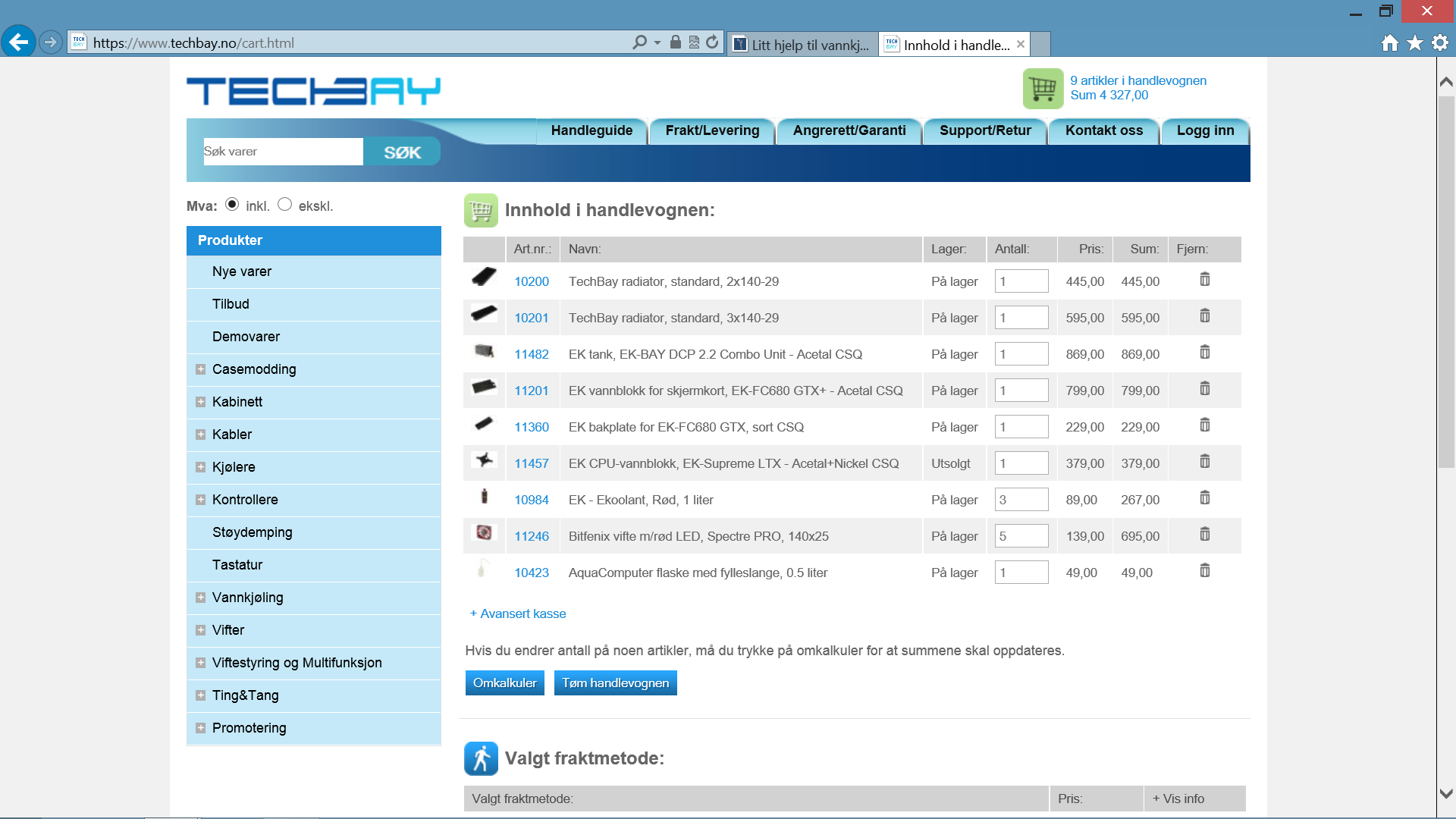The width and height of the screenshot is (1456, 819).
Task: Select Mva inkl. radio button
Action: coord(232,205)
